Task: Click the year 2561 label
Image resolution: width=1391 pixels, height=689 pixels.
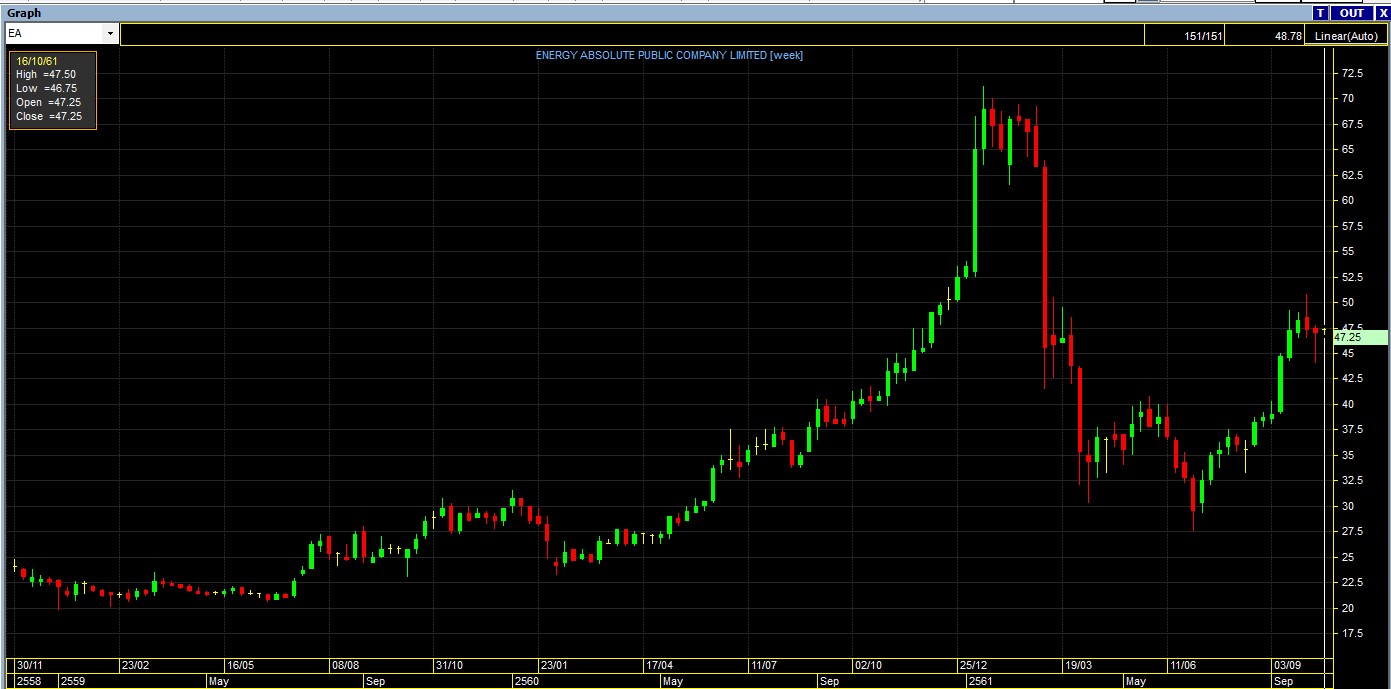Action: click(980, 681)
